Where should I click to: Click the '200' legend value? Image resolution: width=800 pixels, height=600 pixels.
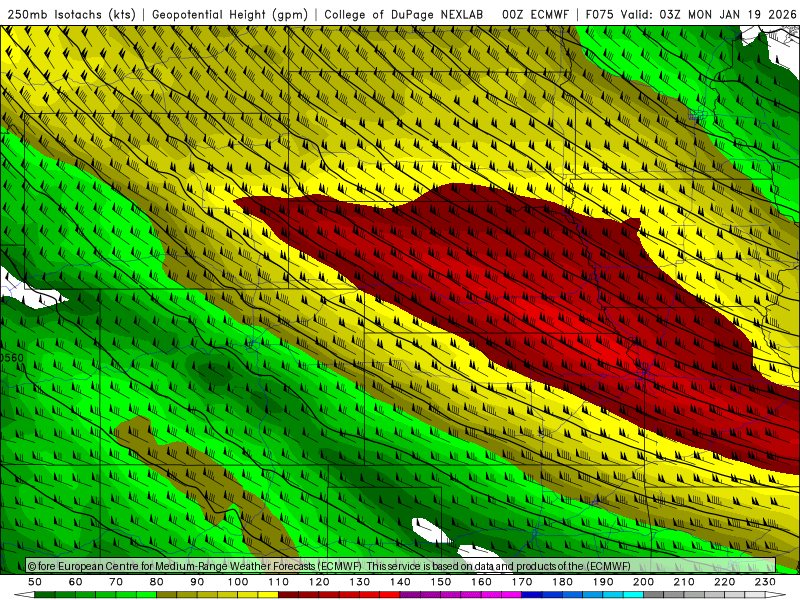tap(644, 582)
